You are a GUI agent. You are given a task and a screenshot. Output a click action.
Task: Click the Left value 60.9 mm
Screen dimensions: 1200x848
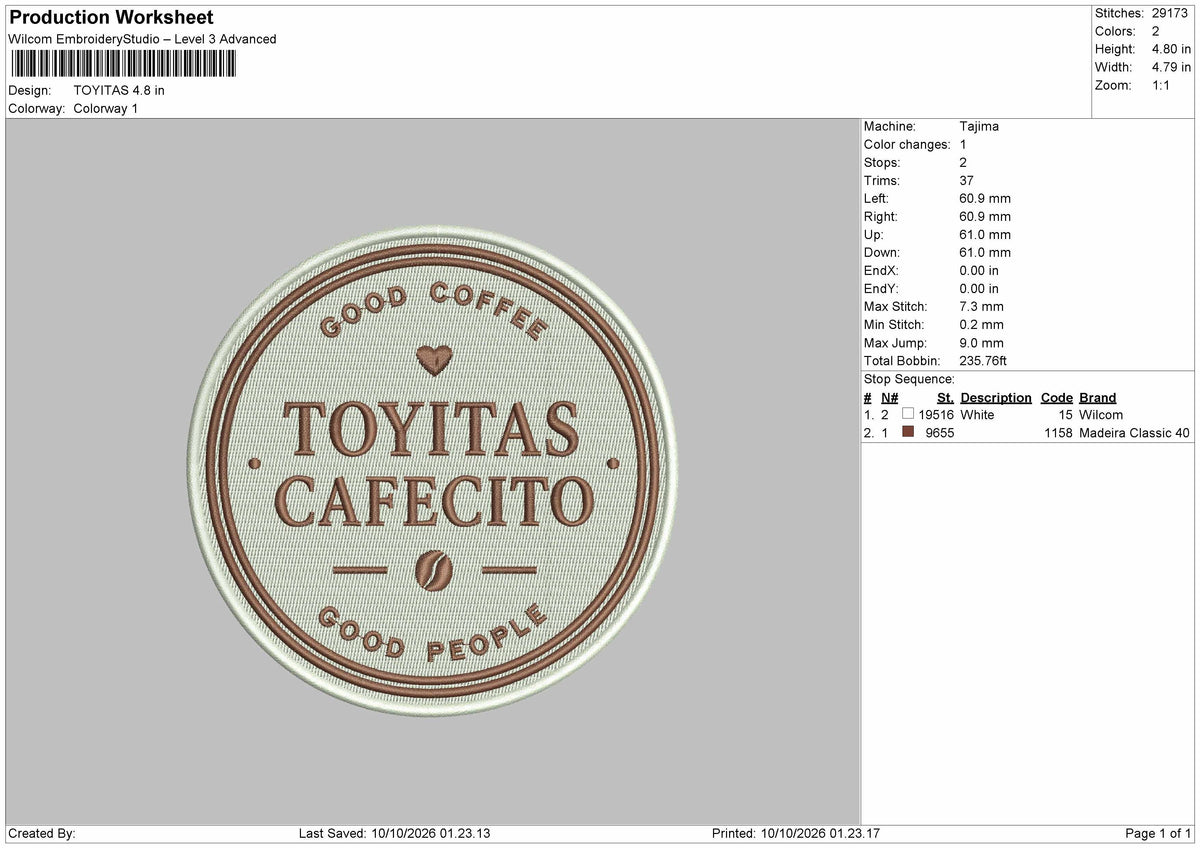(985, 198)
